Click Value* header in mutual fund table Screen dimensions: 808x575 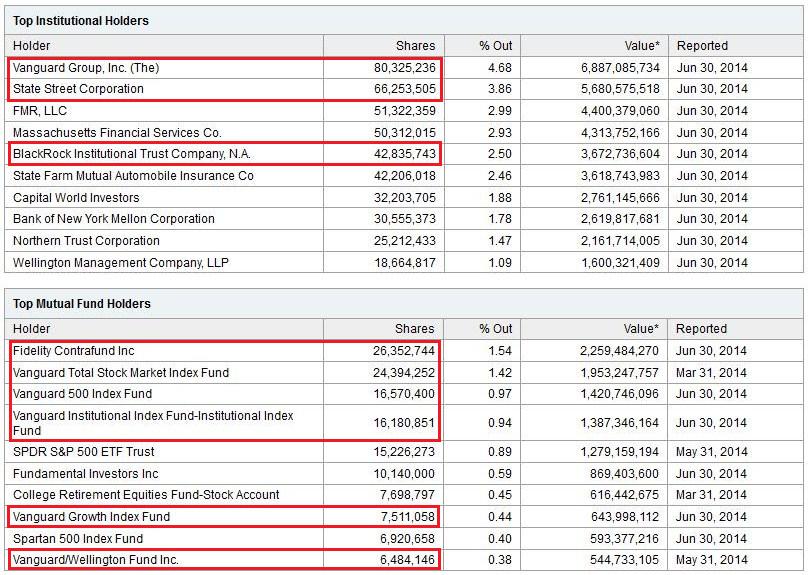pos(641,329)
